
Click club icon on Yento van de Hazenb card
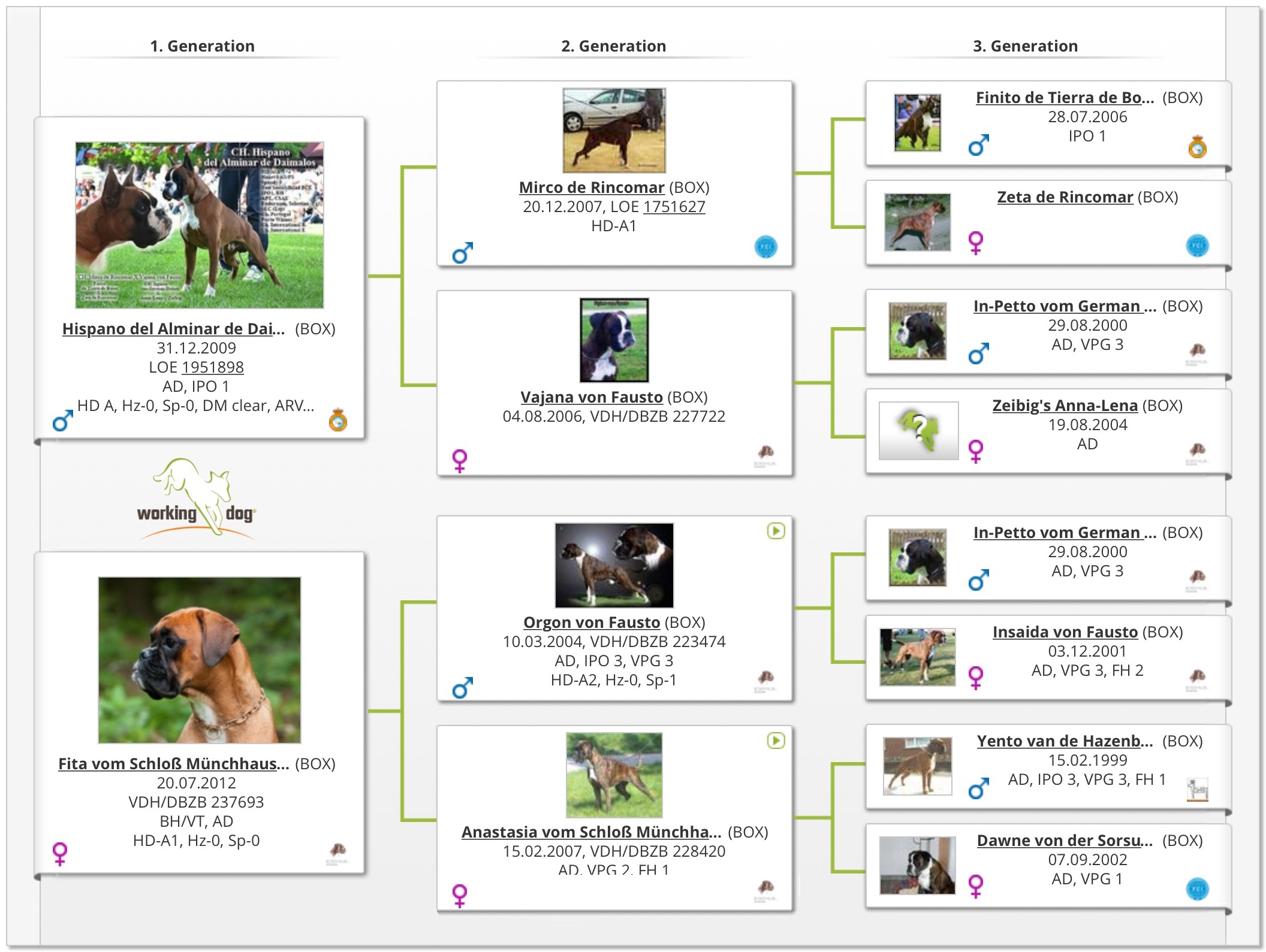coord(1197,790)
